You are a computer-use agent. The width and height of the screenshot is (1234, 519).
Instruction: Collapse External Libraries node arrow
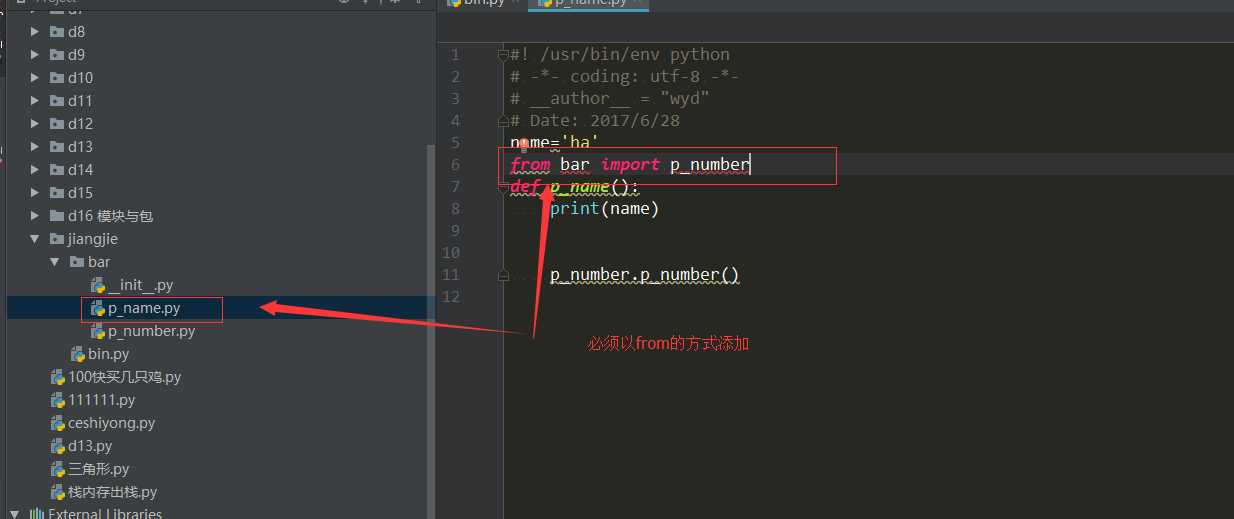(14, 515)
